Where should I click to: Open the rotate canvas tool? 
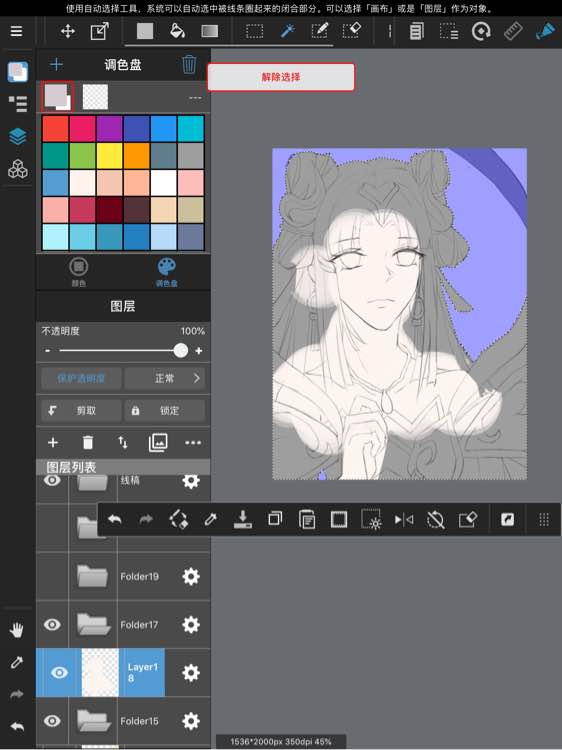[x=481, y=32]
